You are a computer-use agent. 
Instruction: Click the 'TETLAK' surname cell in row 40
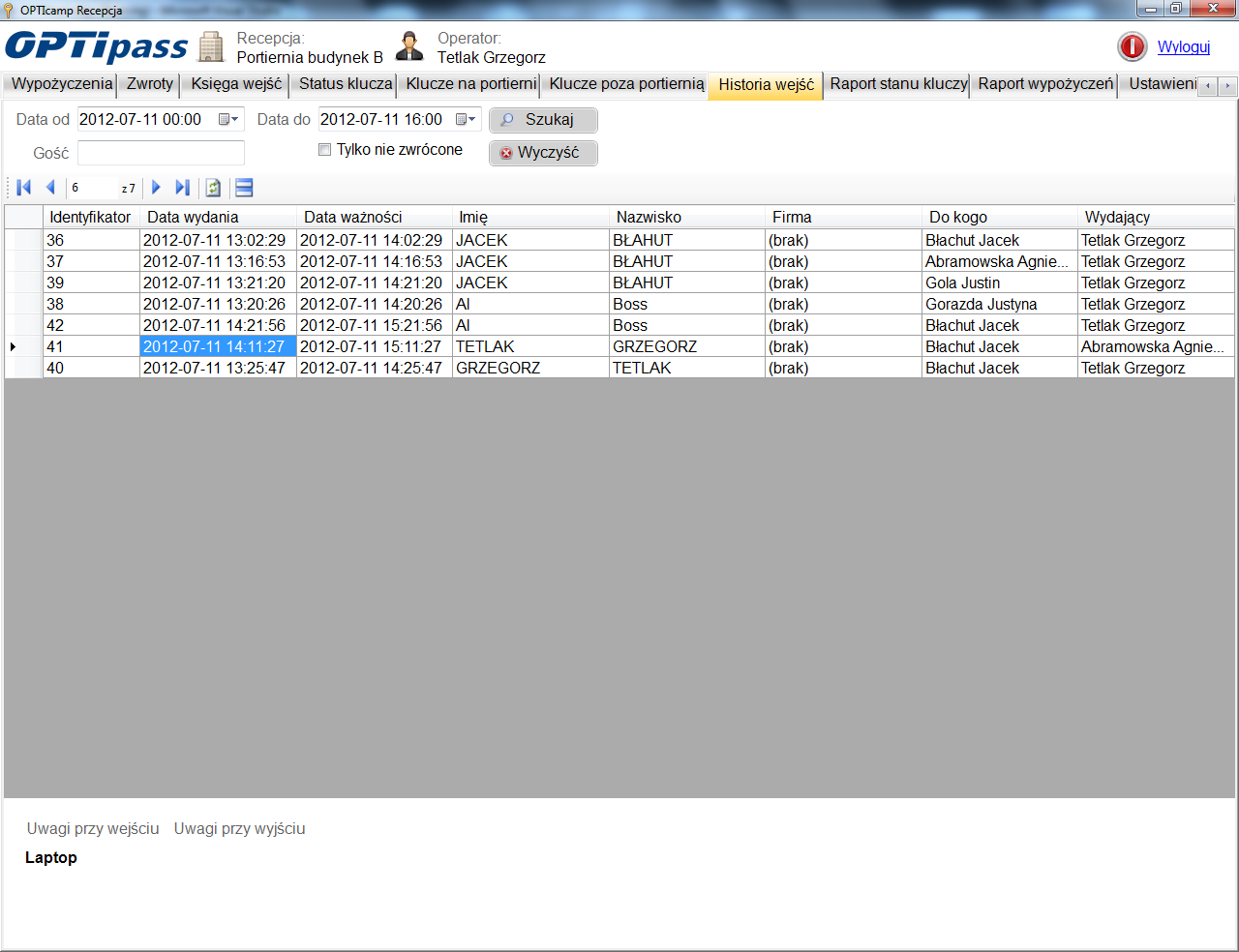coord(687,368)
